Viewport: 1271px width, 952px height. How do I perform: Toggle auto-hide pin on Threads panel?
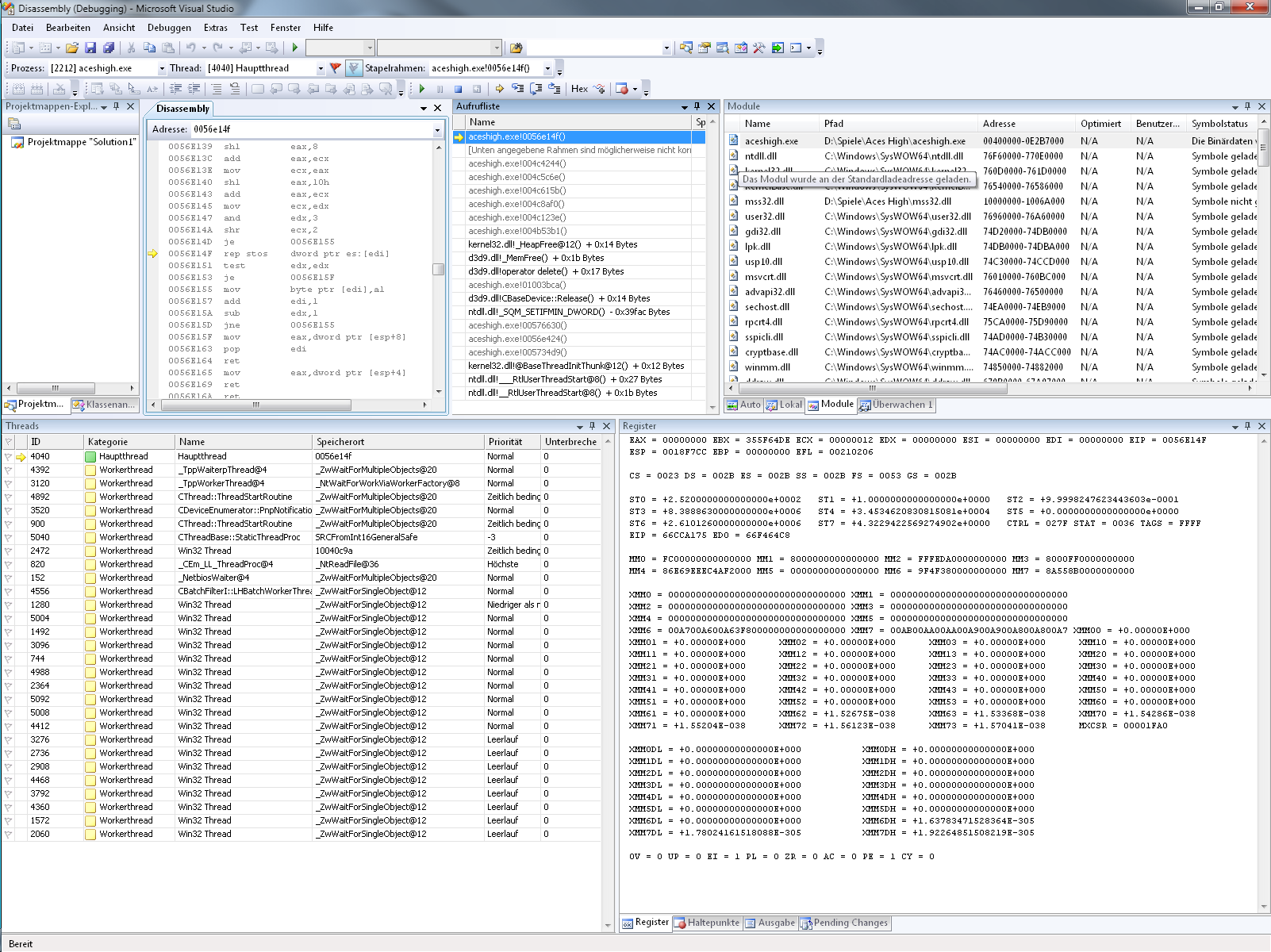click(592, 426)
